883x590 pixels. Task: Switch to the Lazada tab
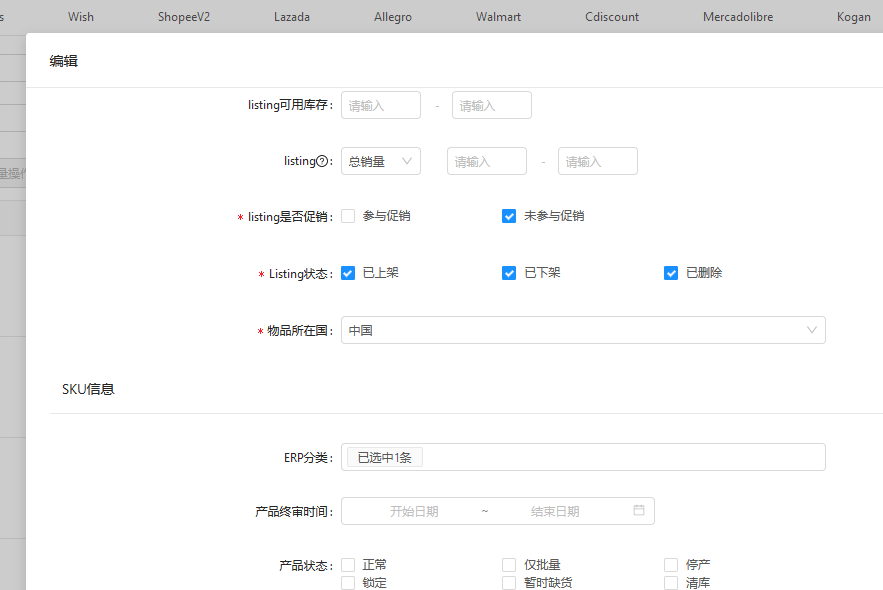click(x=292, y=17)
